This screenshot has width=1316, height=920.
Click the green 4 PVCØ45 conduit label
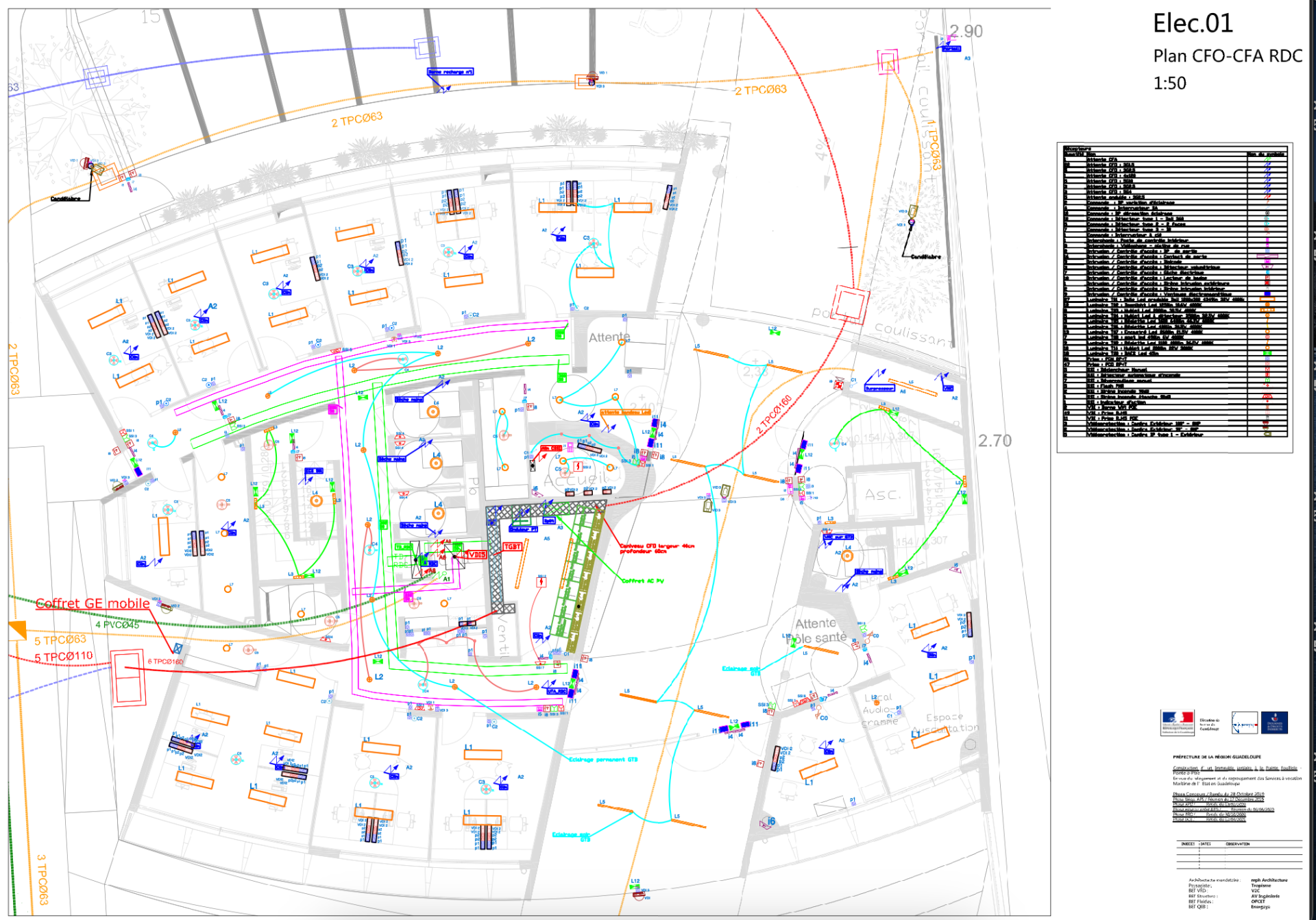point(117,625)
